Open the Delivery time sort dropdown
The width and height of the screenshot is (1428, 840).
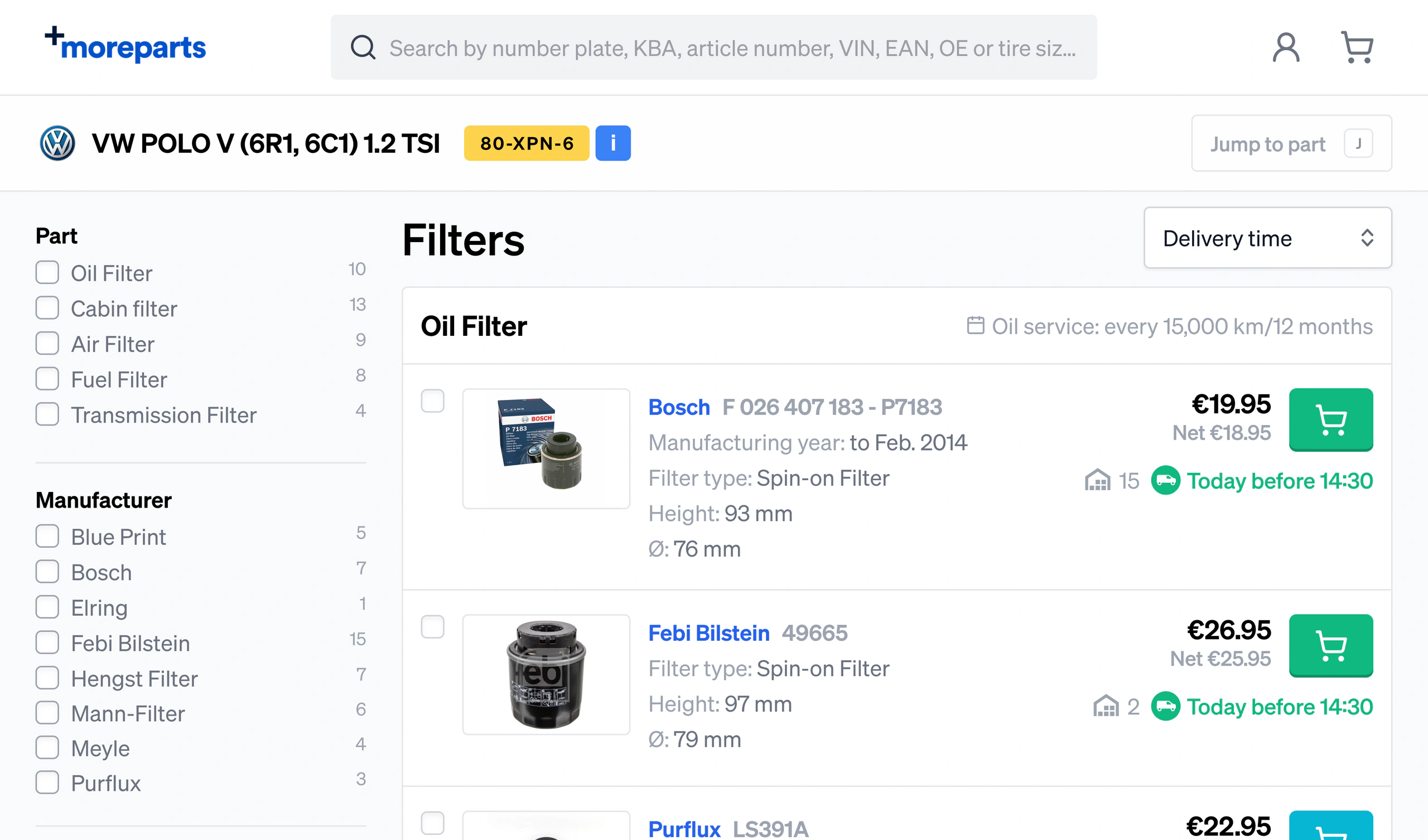coord(1268,238)
